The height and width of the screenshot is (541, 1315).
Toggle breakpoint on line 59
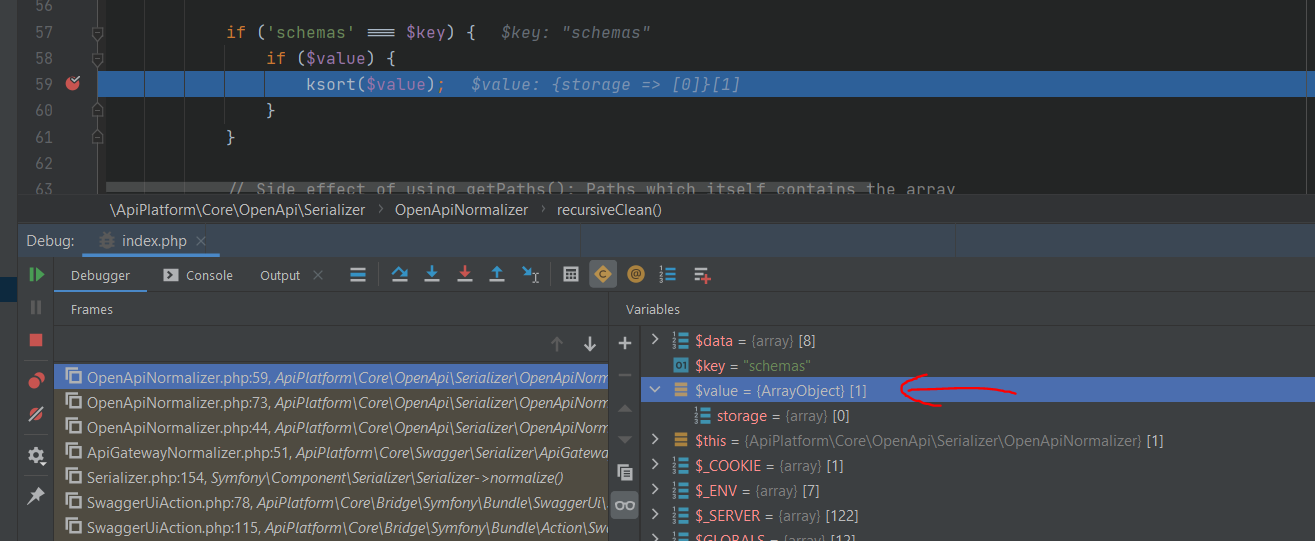pos(72,84)
